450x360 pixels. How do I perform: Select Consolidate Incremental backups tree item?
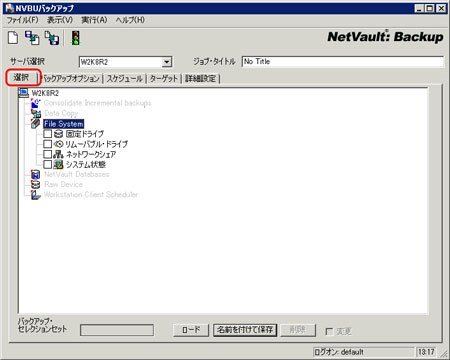97,103
